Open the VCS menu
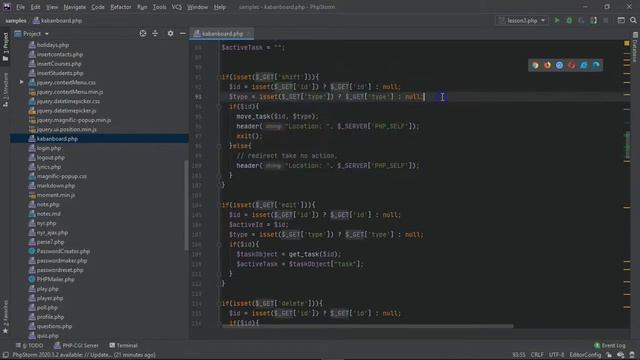Screen dimensions: 640x360 point(177,7)
